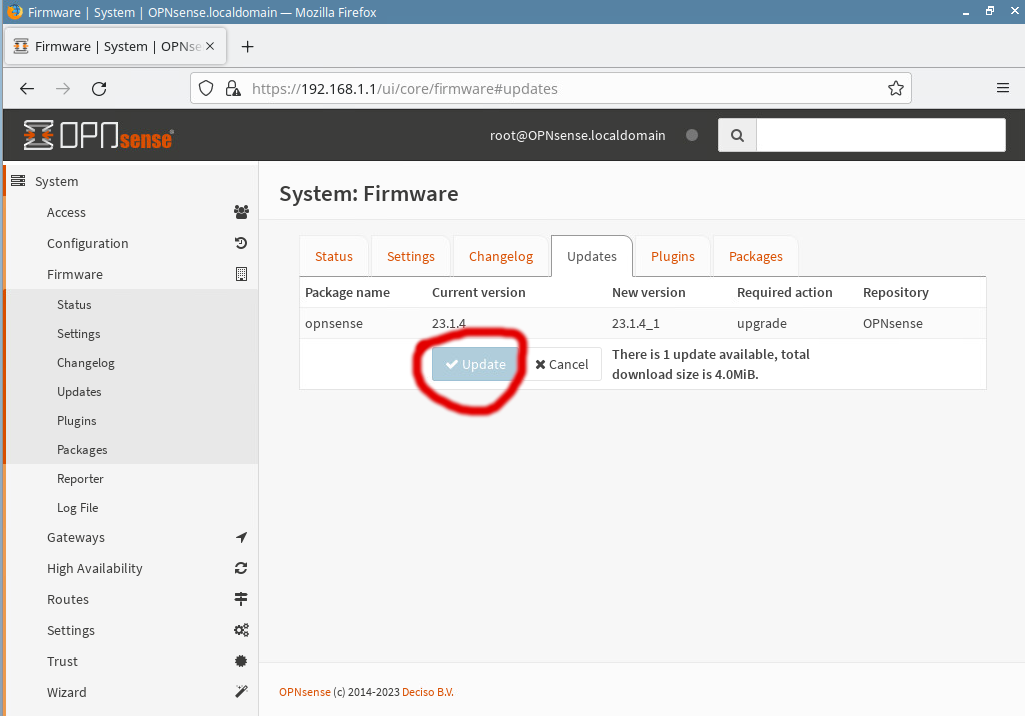Click the Configuration history icon
The width and height of the screenshot is (1025, 716).
(x=241, y=243)
